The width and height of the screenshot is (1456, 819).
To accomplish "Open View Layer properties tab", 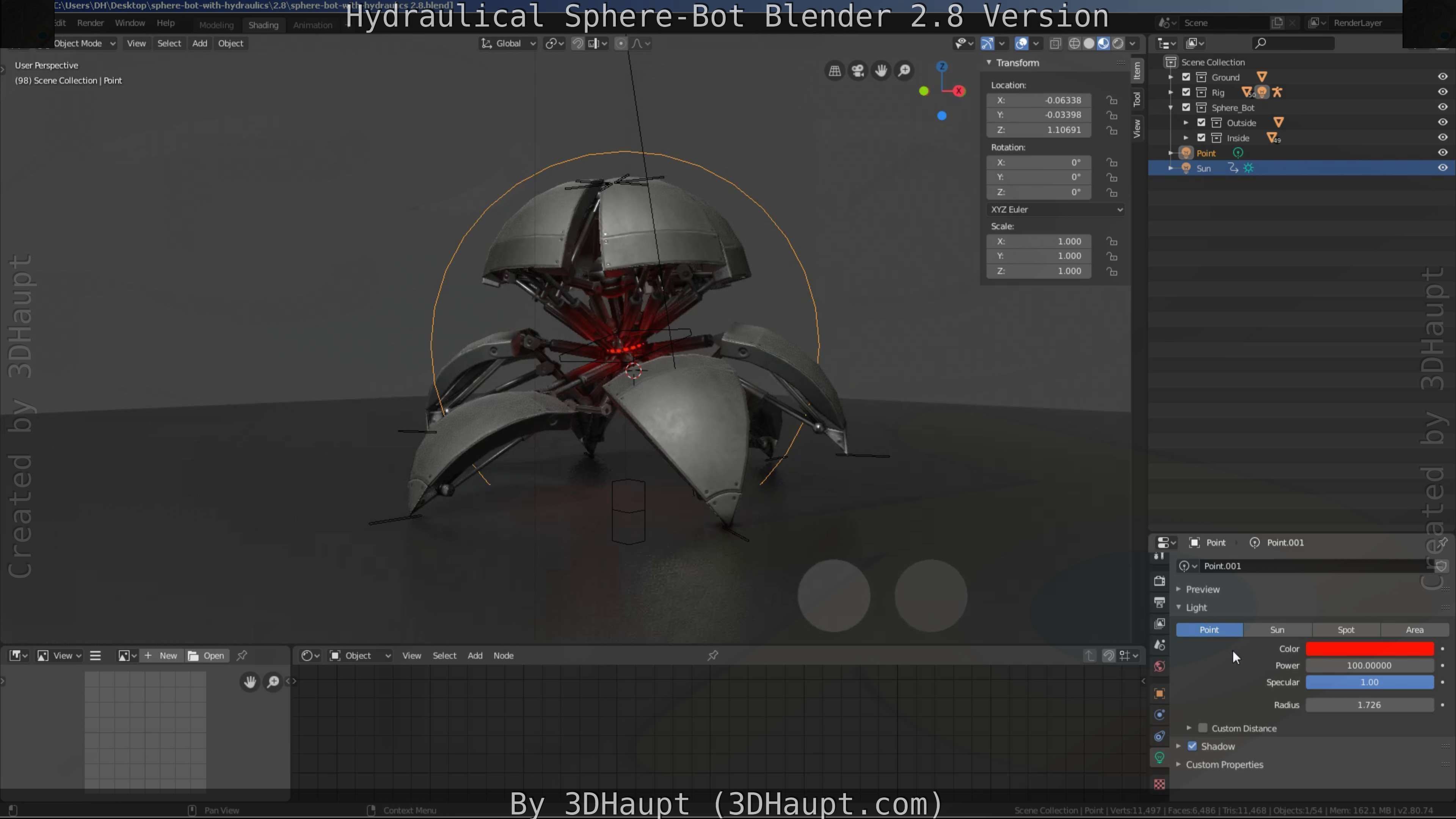I will 1159,623.
